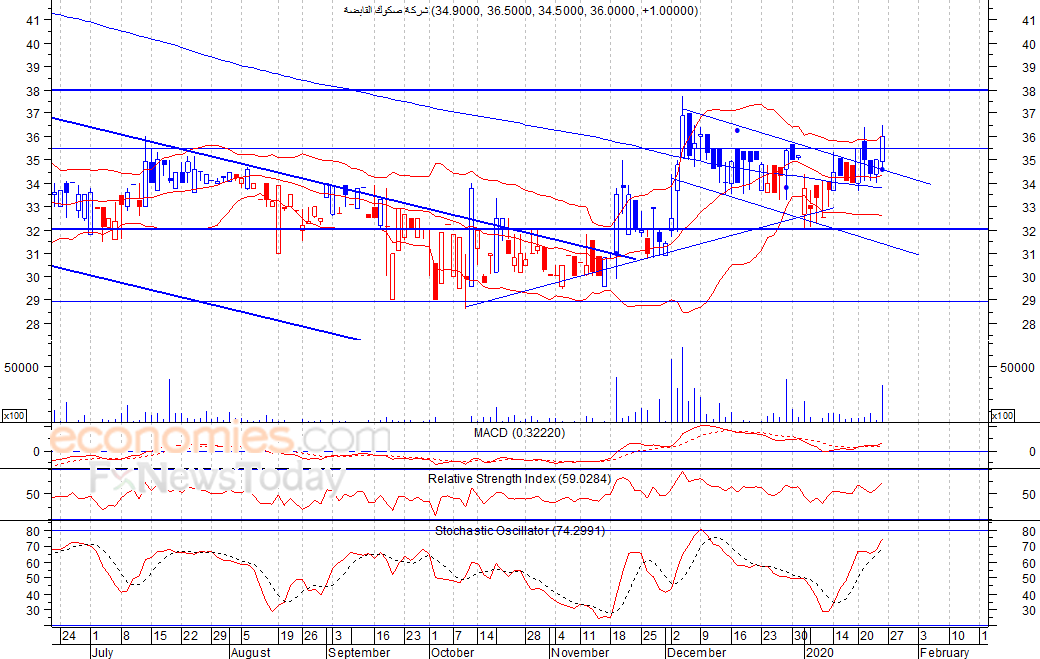Select the September month label
The width and height of the screenshot is (1040, 659).
(359, 652)
